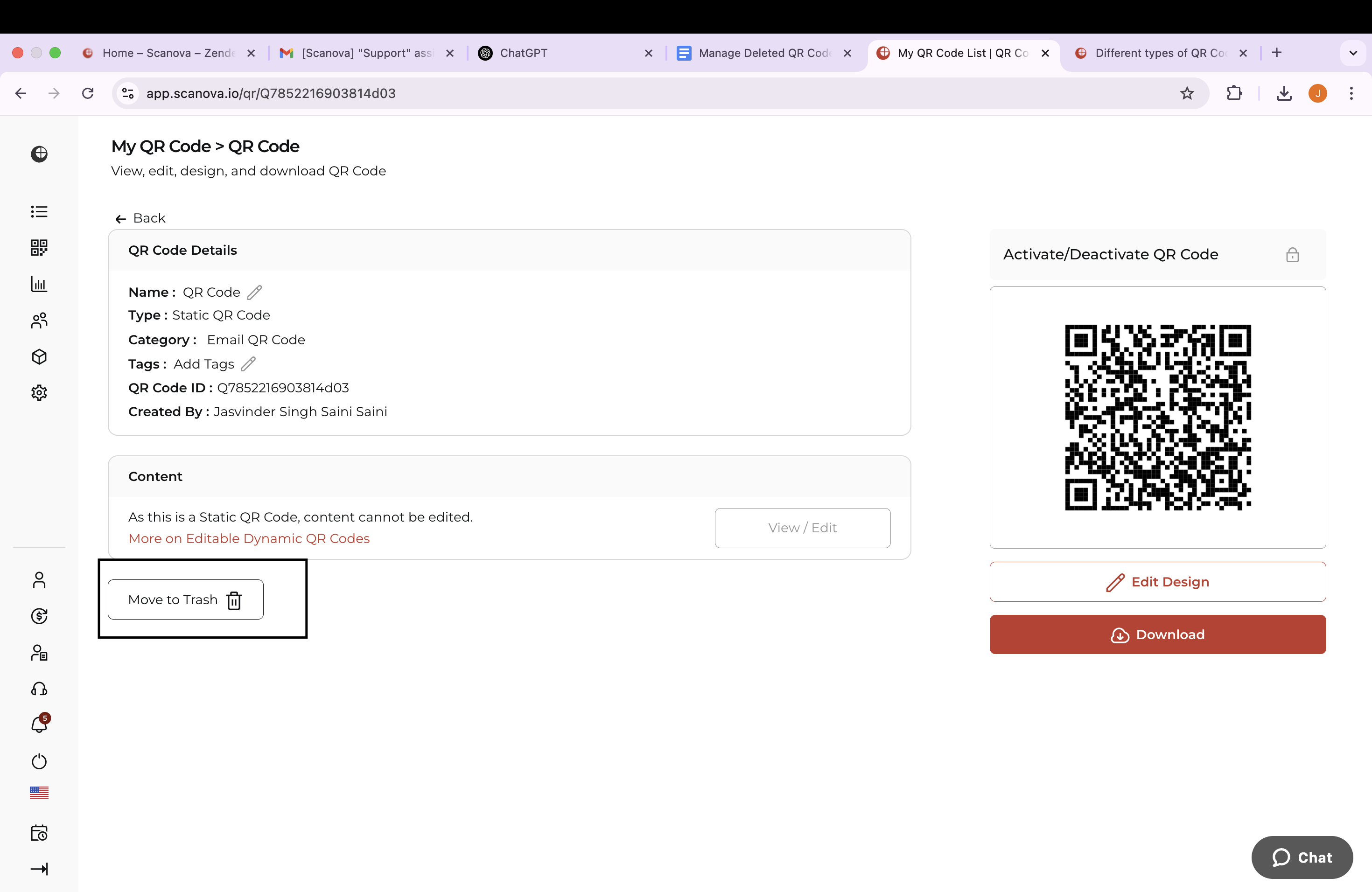Open the Chrome profile avatar J
1372x892 pixels.
[x=1318, y=93]
